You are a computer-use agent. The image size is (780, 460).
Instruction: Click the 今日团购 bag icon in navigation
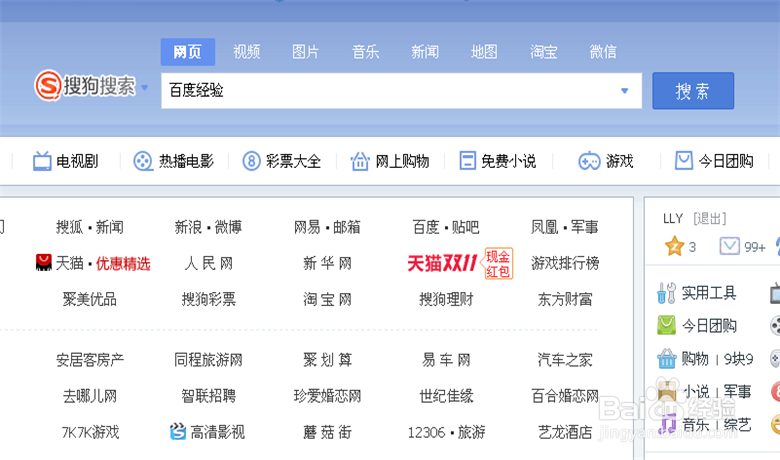click(x=683, y=161)
